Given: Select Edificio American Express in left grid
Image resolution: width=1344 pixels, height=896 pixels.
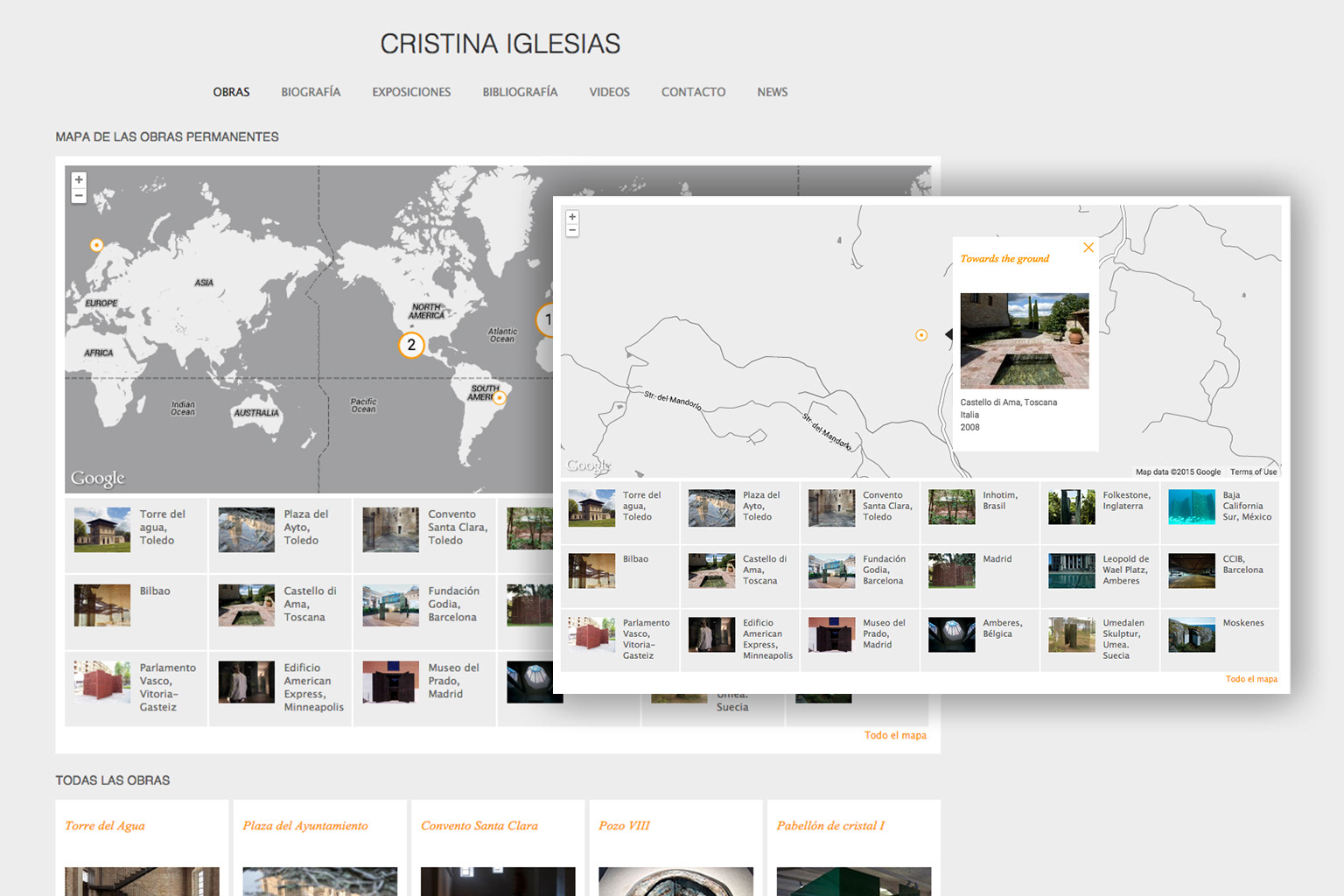Looking at the screenshot, I should tap(280, 689).
